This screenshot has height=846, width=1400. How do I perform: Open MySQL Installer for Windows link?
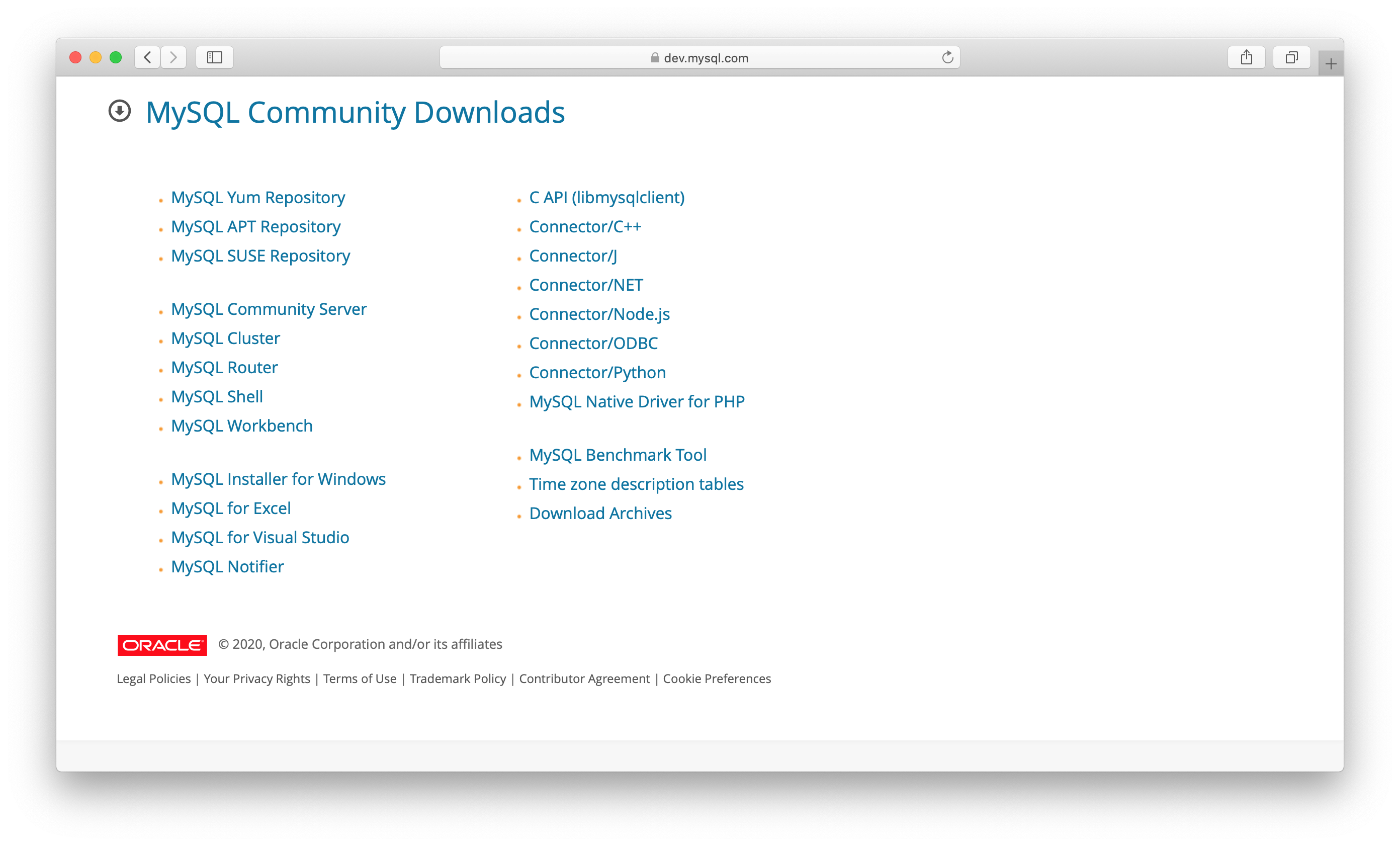click(x=278, y=479)
